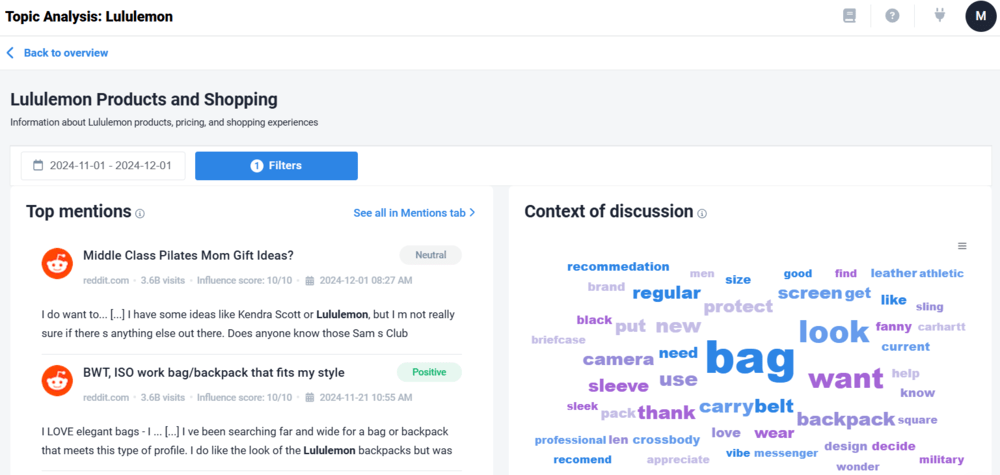Click 'recomend' in the word cloud
This screenshot has height=475, width=1000.
tap(582, 460)
